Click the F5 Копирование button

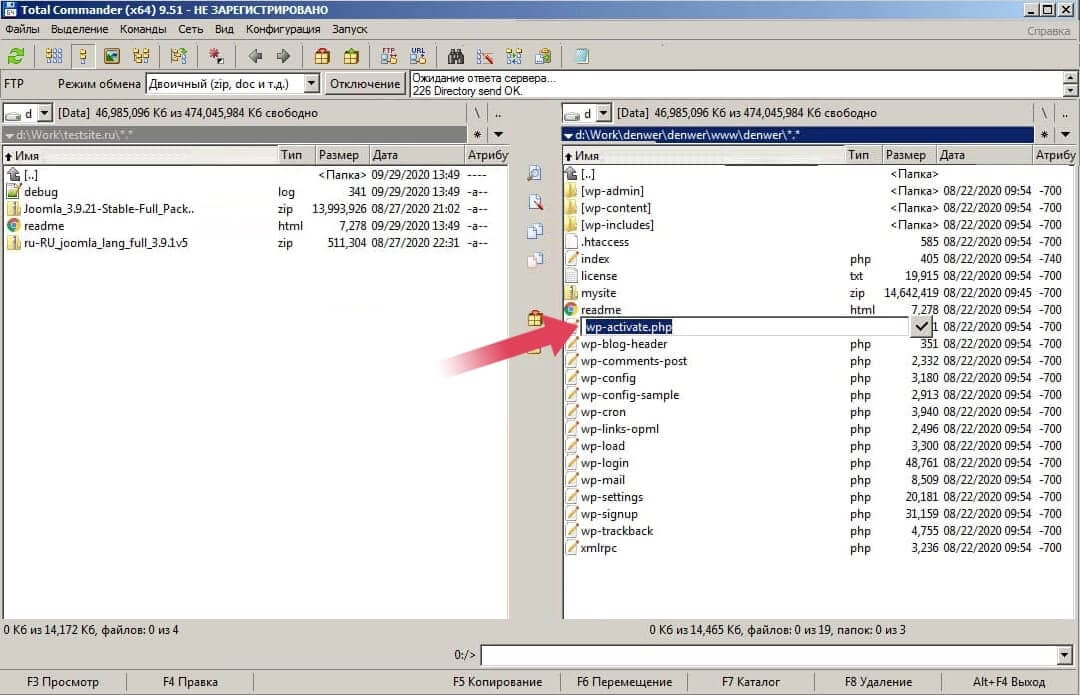(x=497, y=682)
